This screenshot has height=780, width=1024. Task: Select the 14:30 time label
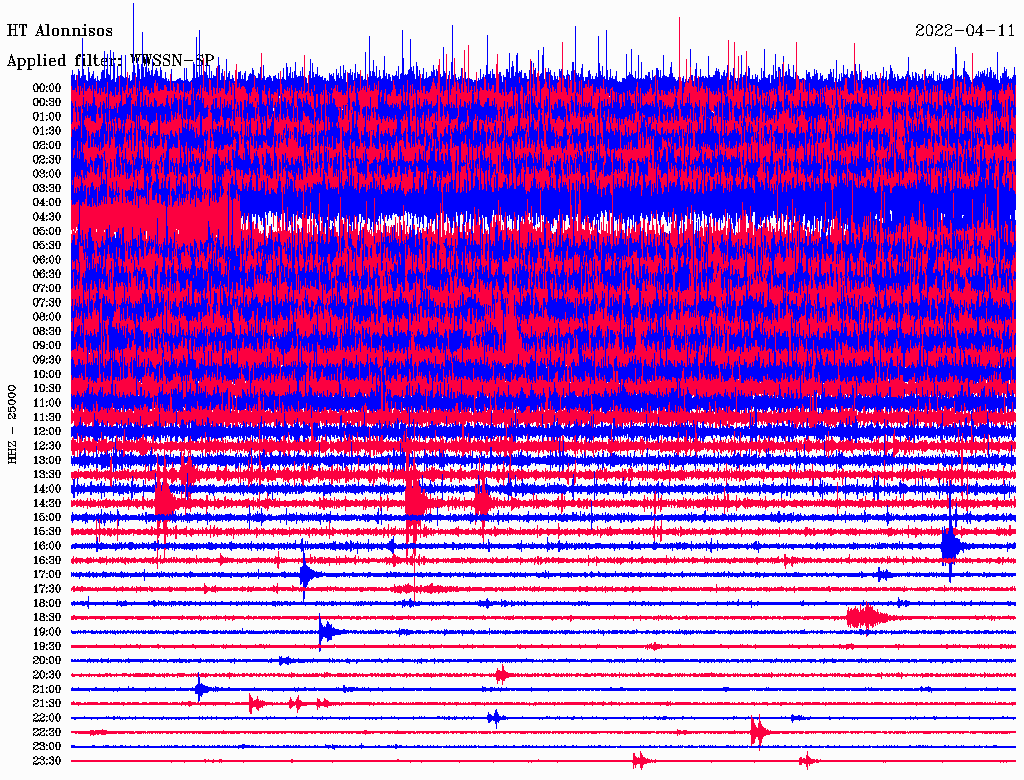pos(47,504)
